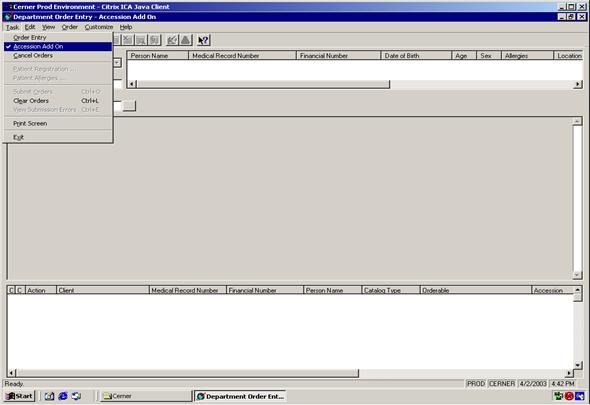Expand the dropdown arrow beside the Task menu

point(117,62)
